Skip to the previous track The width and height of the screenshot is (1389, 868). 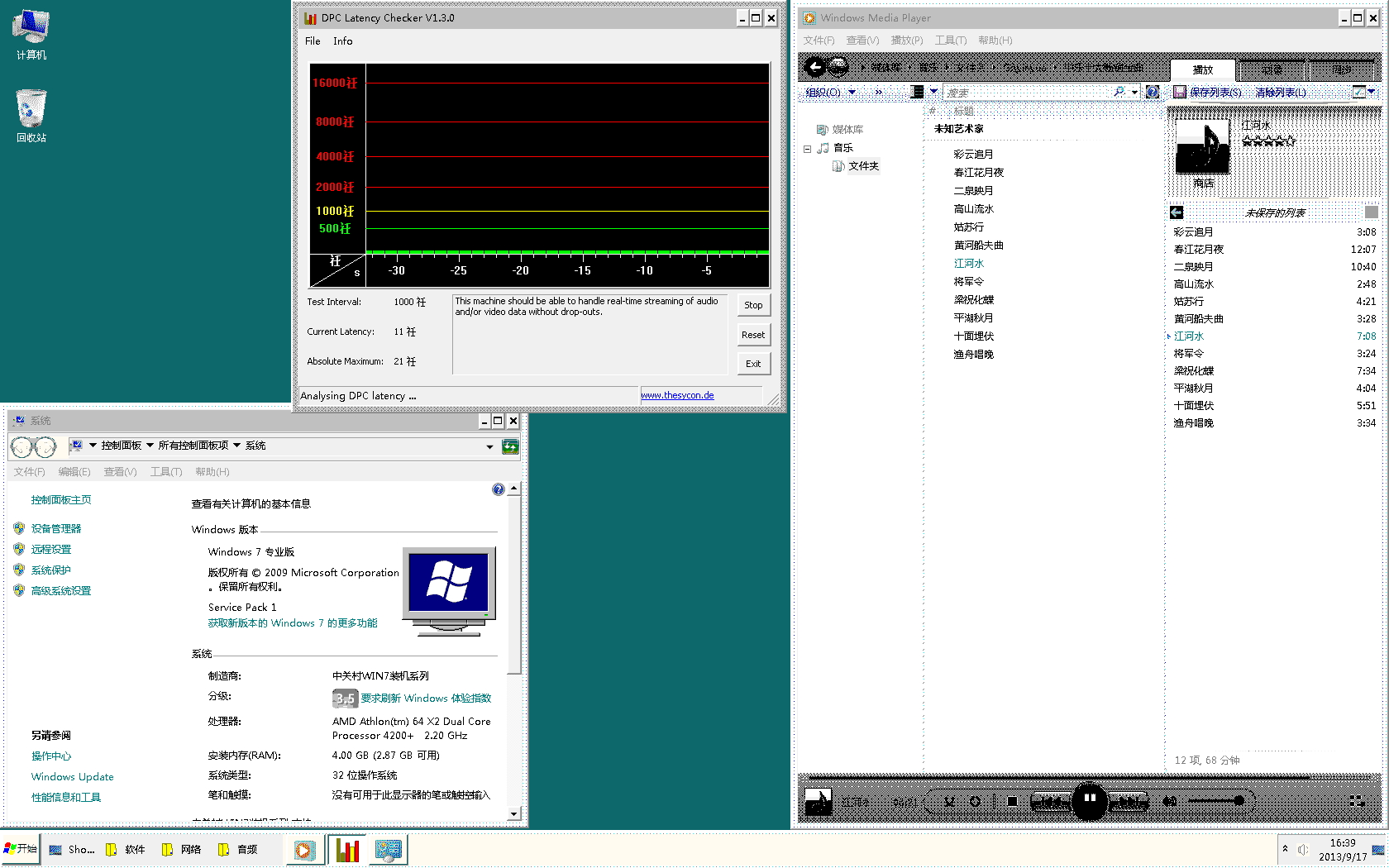click(1050, 801)
